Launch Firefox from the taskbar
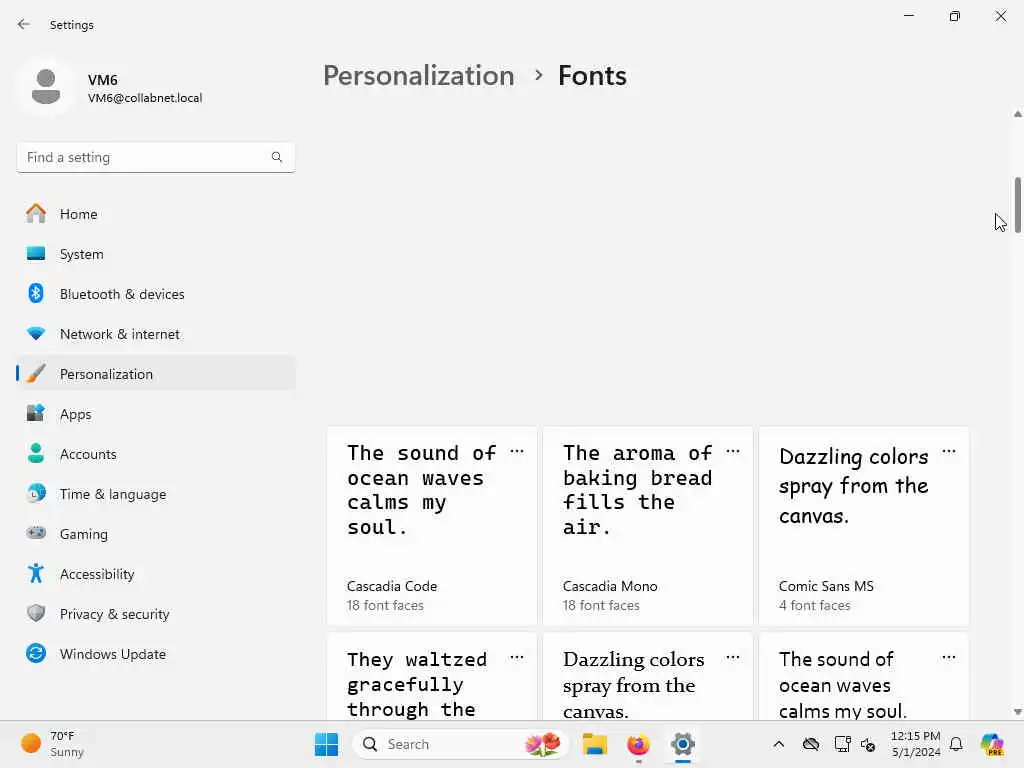The height and width of the screenshot is (768, 1024). tap(638, 744)
